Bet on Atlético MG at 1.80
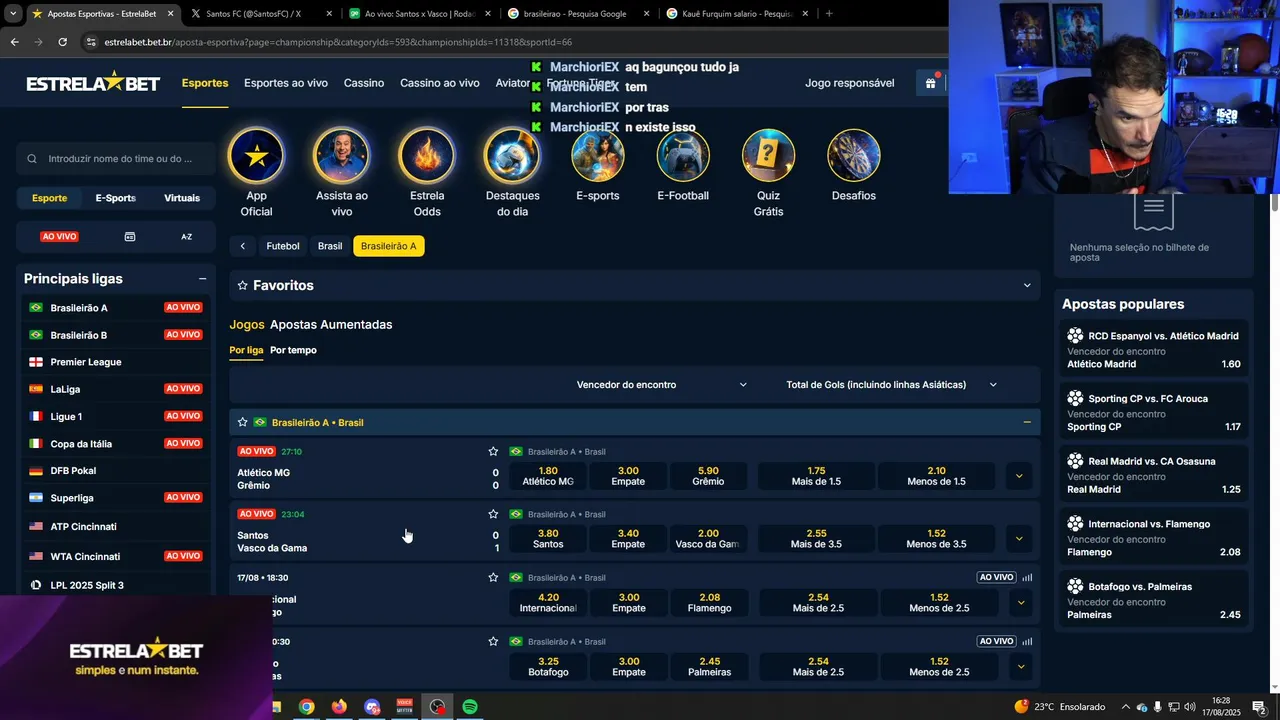 pyautogui.click(x=548, y=476)
